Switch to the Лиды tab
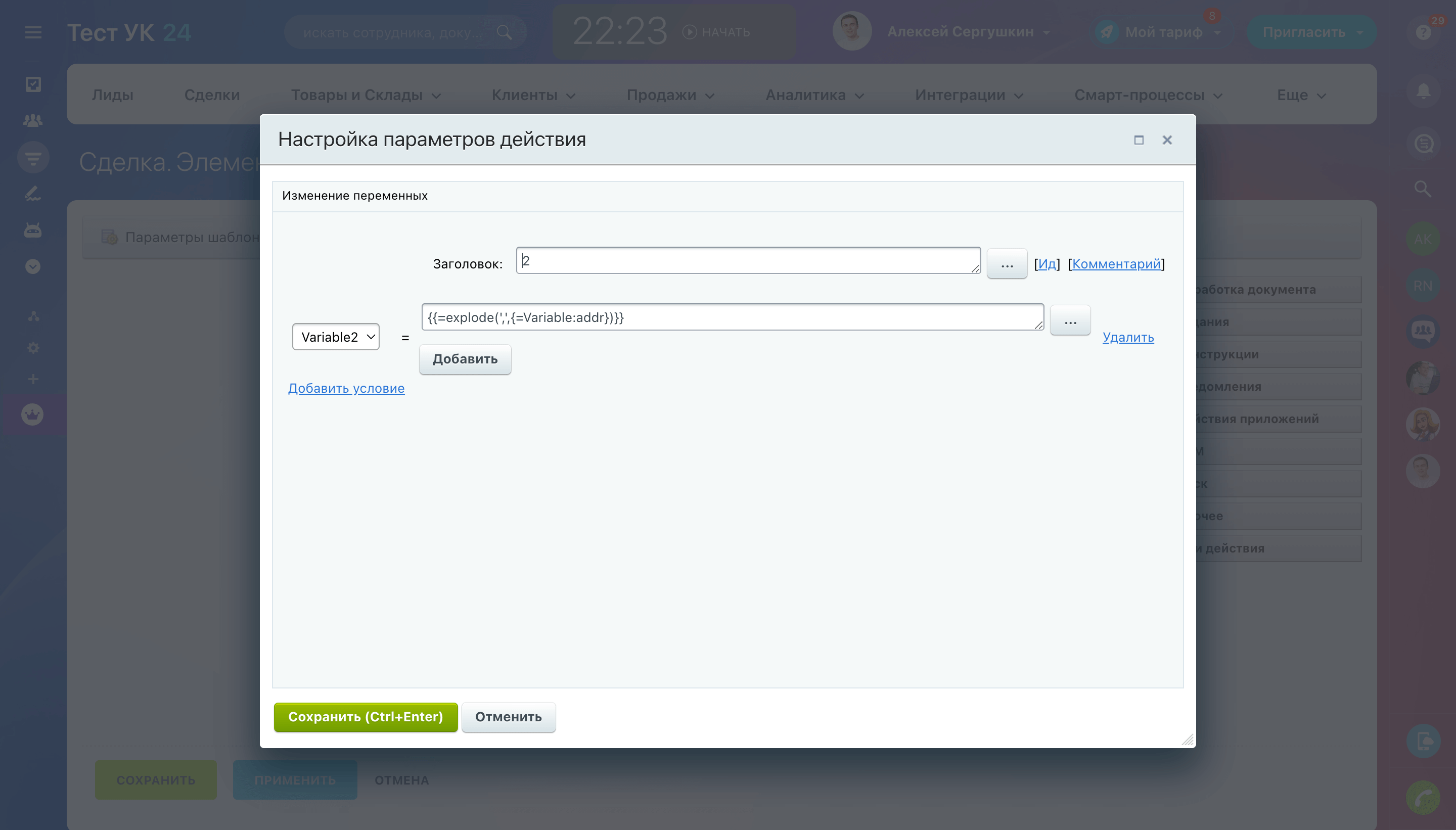 (112, 95)
